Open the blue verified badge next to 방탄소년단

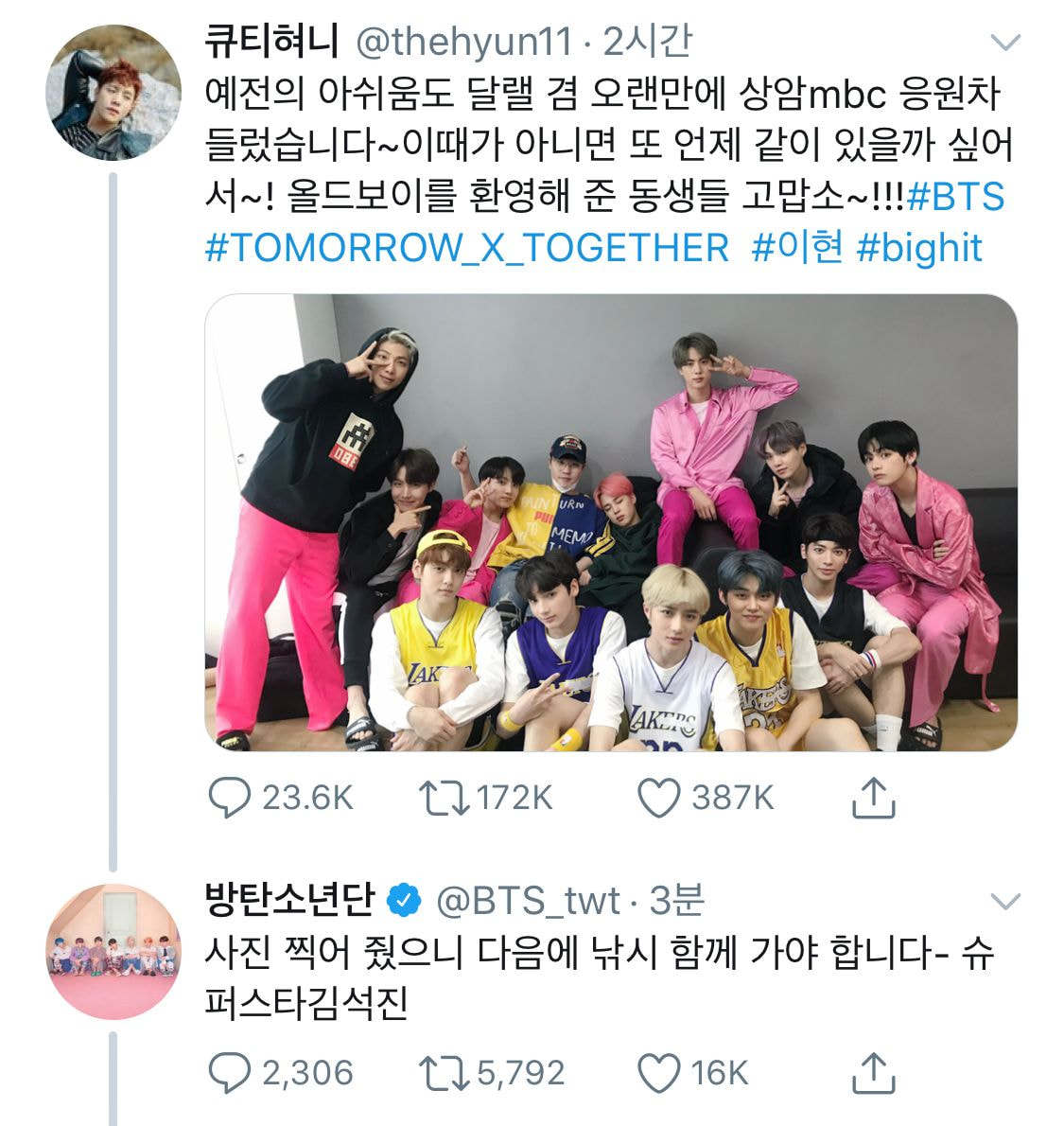(404, 901)
